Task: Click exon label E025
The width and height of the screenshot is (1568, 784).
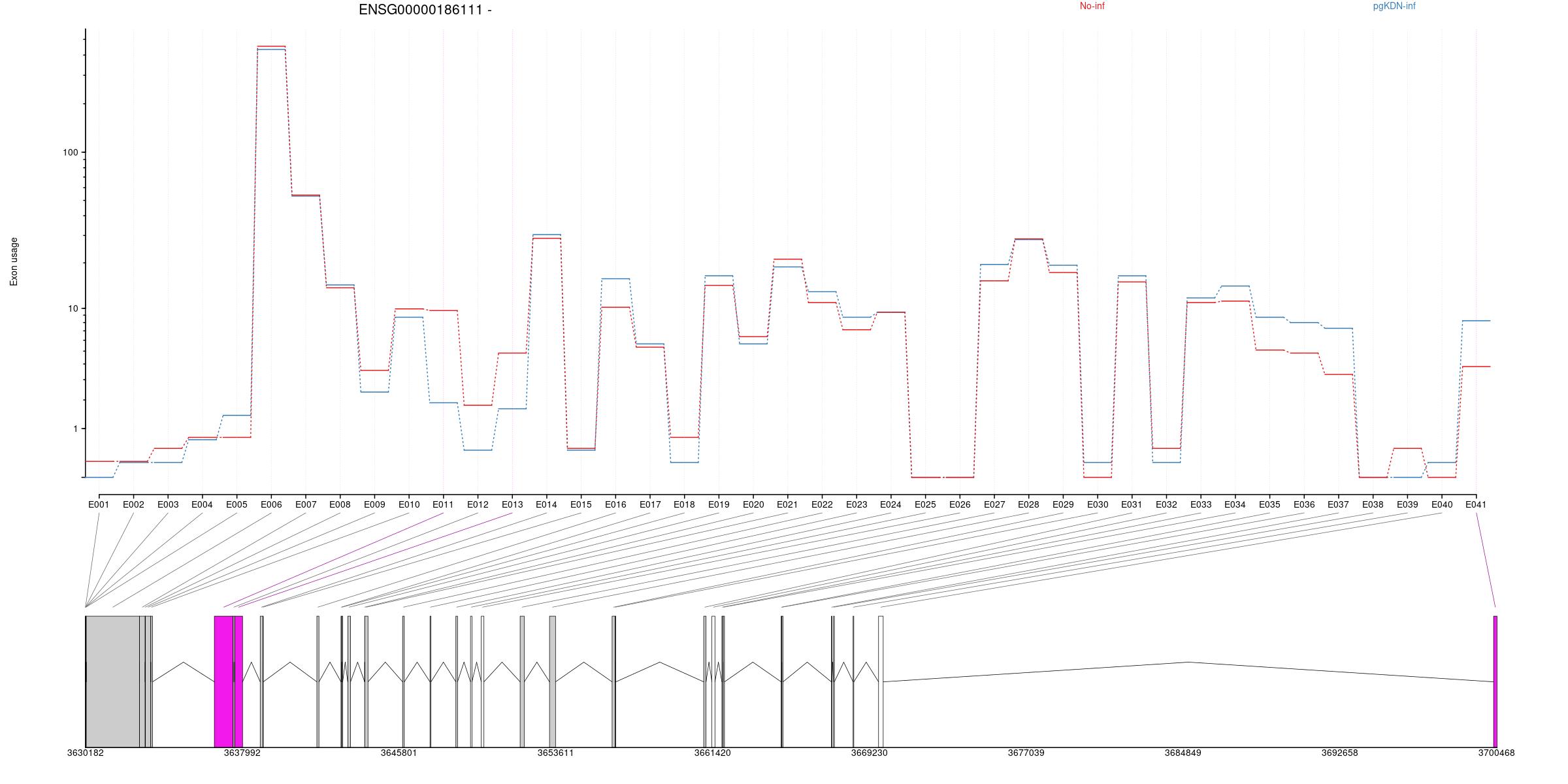Action: tap(925, 504)
